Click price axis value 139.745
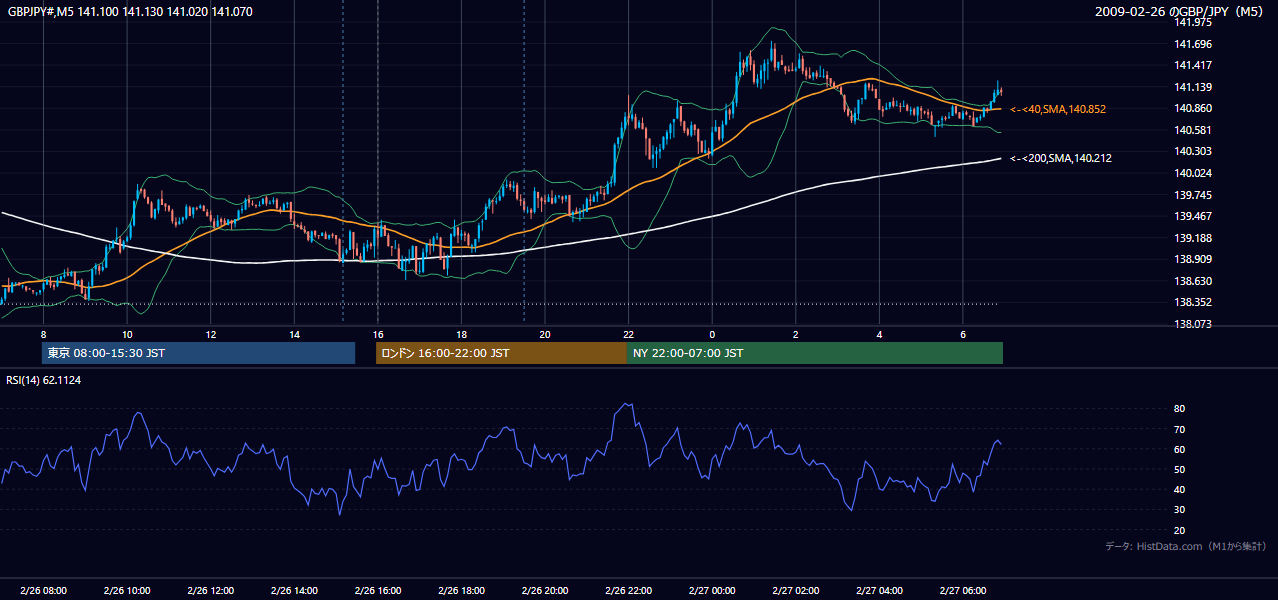 point(1192,195)
